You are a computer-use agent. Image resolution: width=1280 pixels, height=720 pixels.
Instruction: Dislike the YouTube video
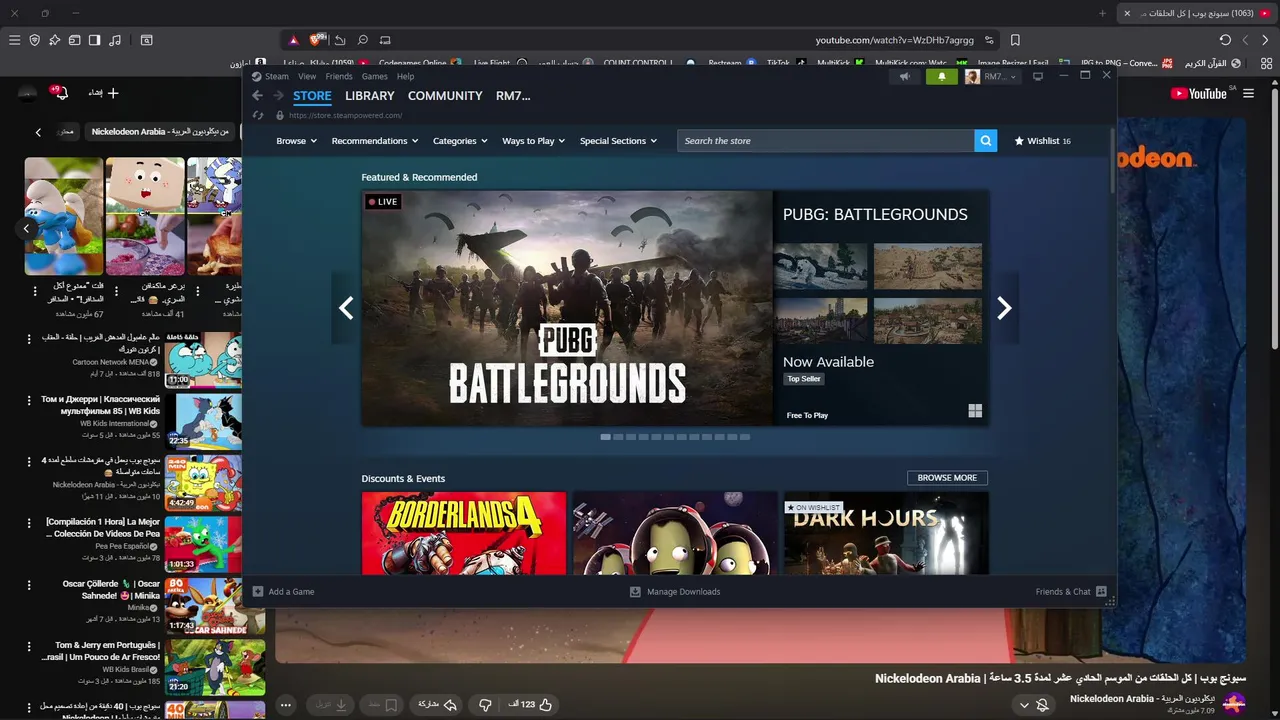click(485, 705)
